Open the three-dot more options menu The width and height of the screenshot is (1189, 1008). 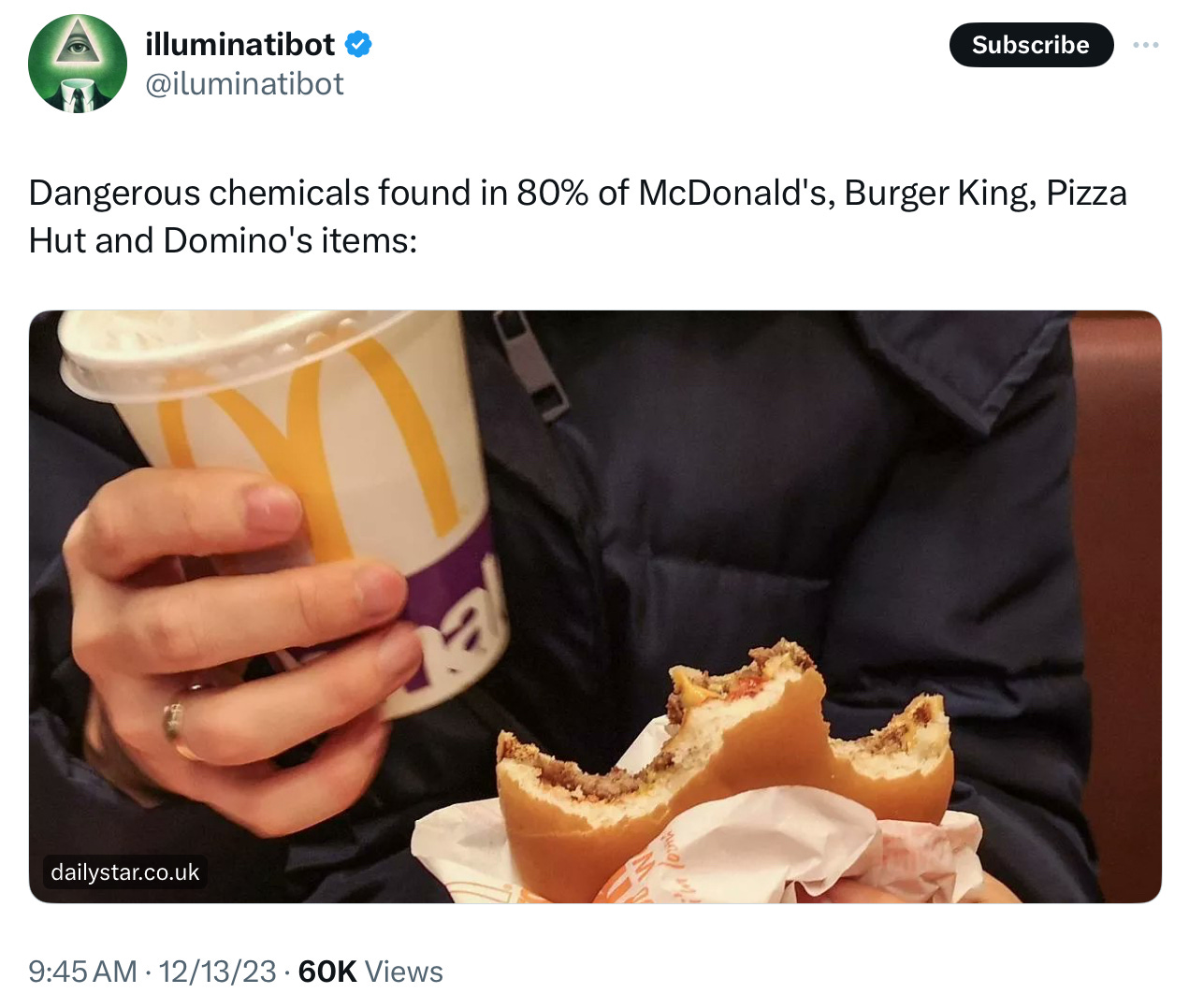point(1146,45)
